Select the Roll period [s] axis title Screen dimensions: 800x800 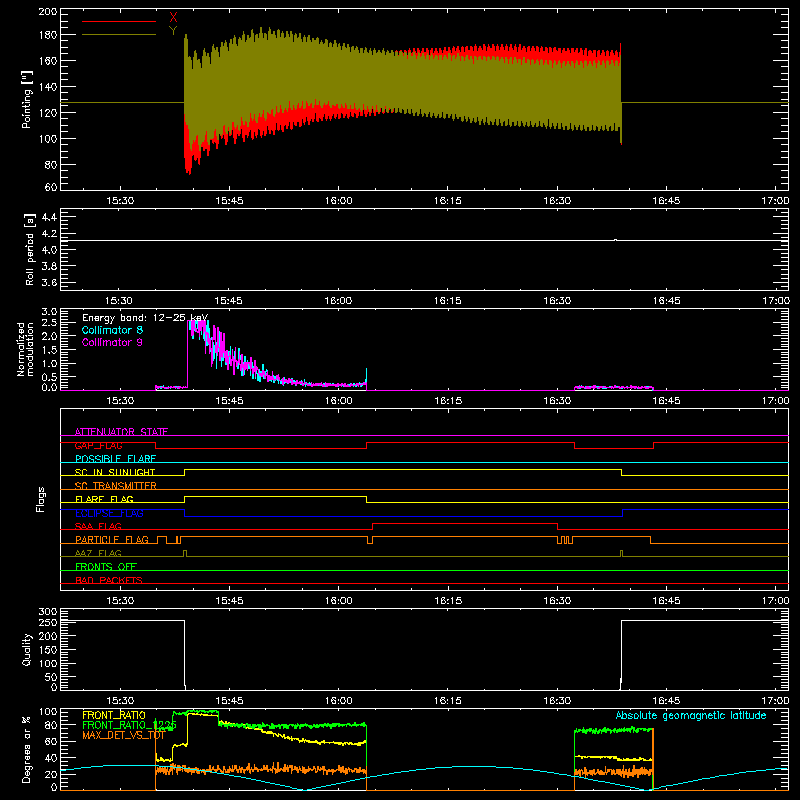pos(30,249)
